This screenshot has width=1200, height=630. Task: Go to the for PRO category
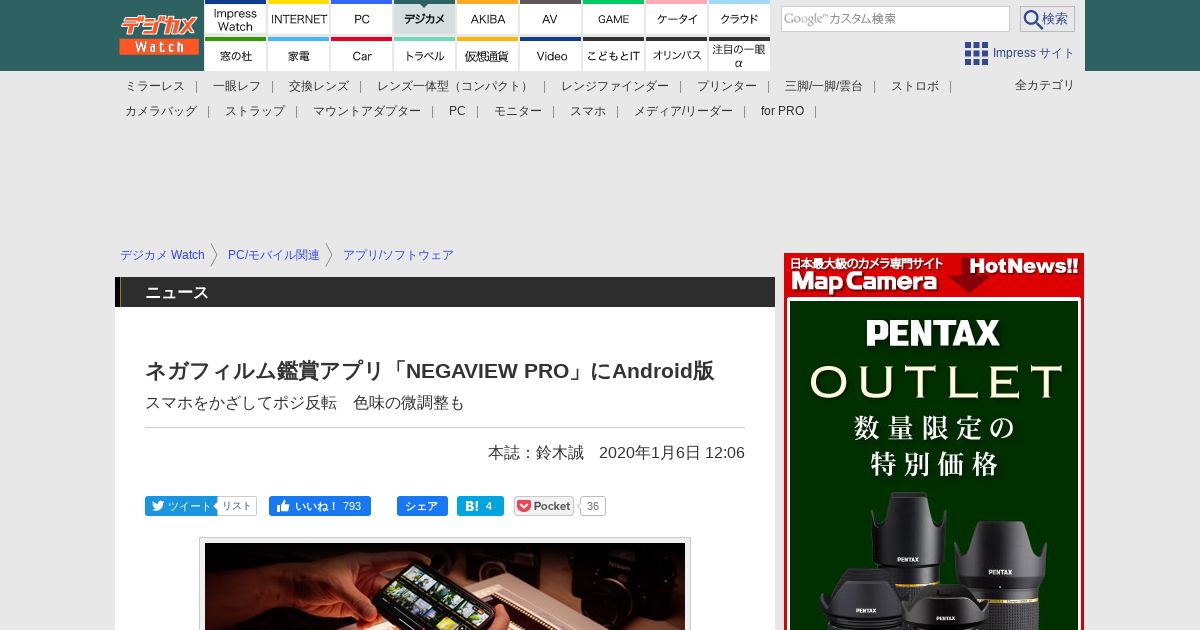782,111
